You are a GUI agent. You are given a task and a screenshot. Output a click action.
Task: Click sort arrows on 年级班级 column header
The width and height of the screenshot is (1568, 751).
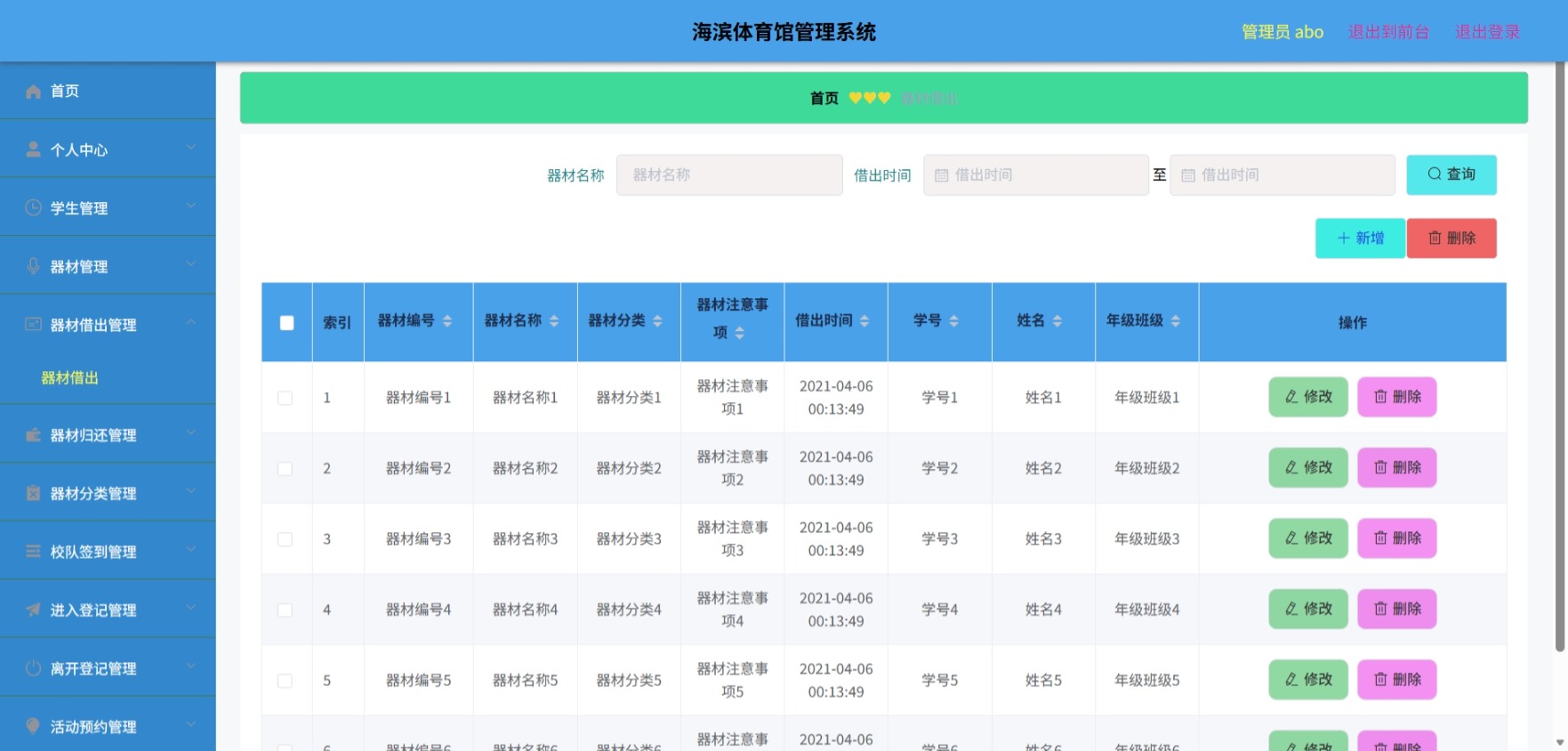click(1176, 321)
